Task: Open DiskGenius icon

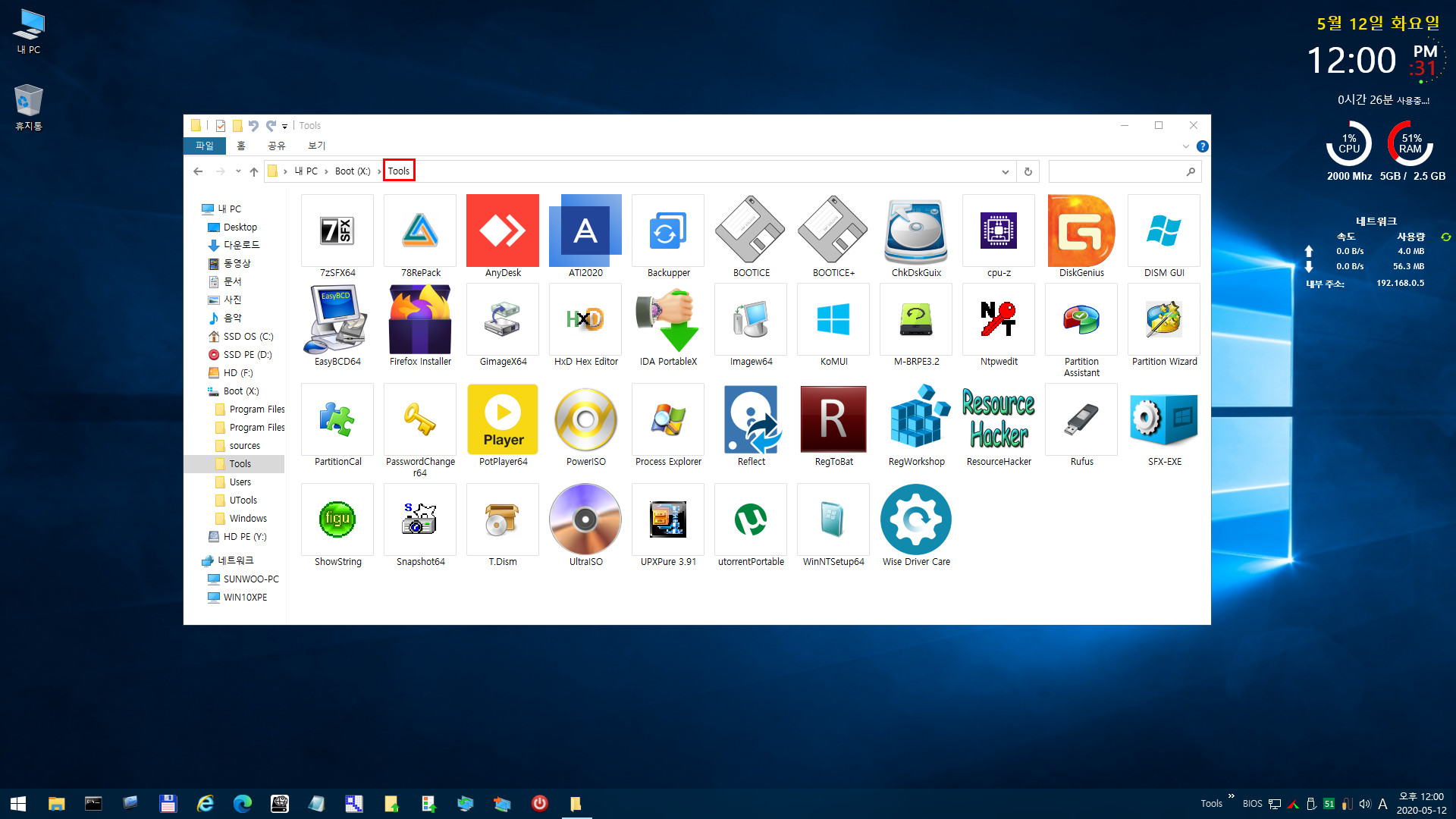Action: (1081, 231)
